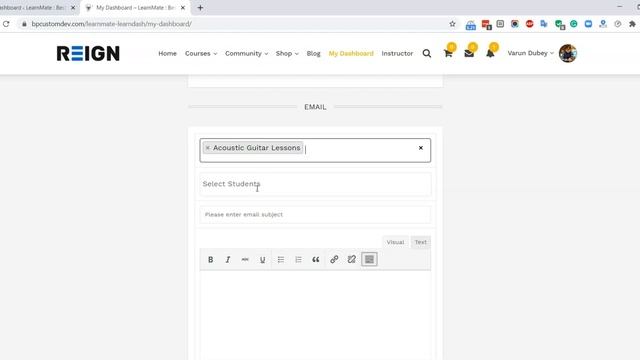
Task: Insert a link in the email body
Action: pos(334,260)
